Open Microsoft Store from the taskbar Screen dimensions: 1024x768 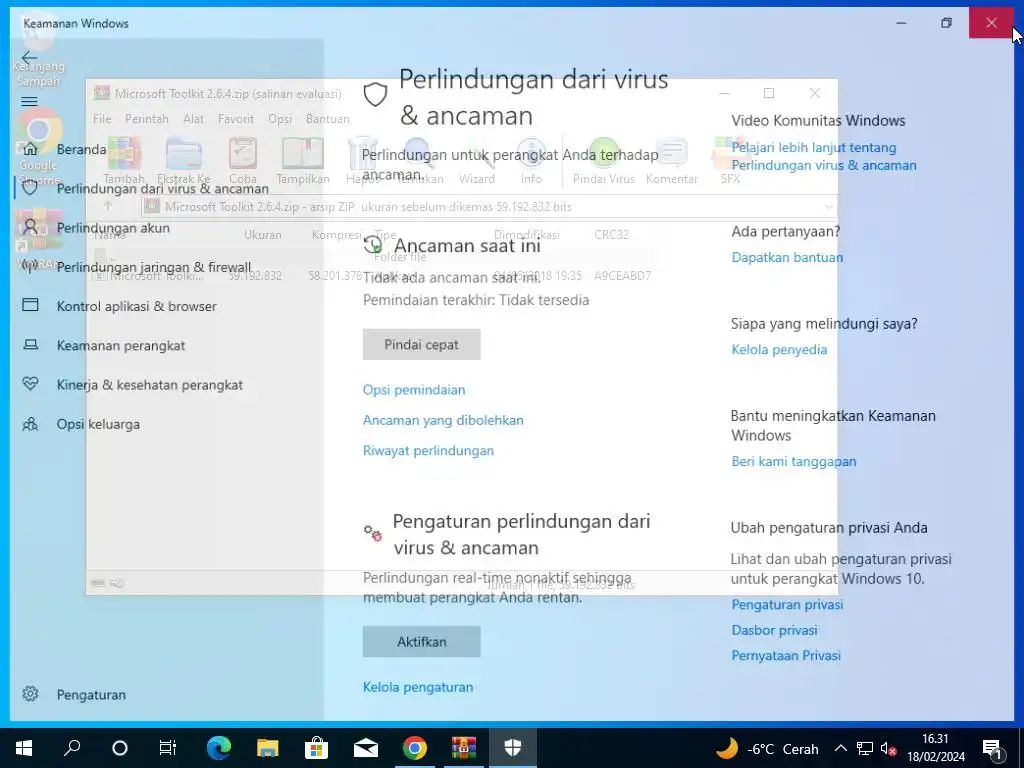click(x=316, y=748)
